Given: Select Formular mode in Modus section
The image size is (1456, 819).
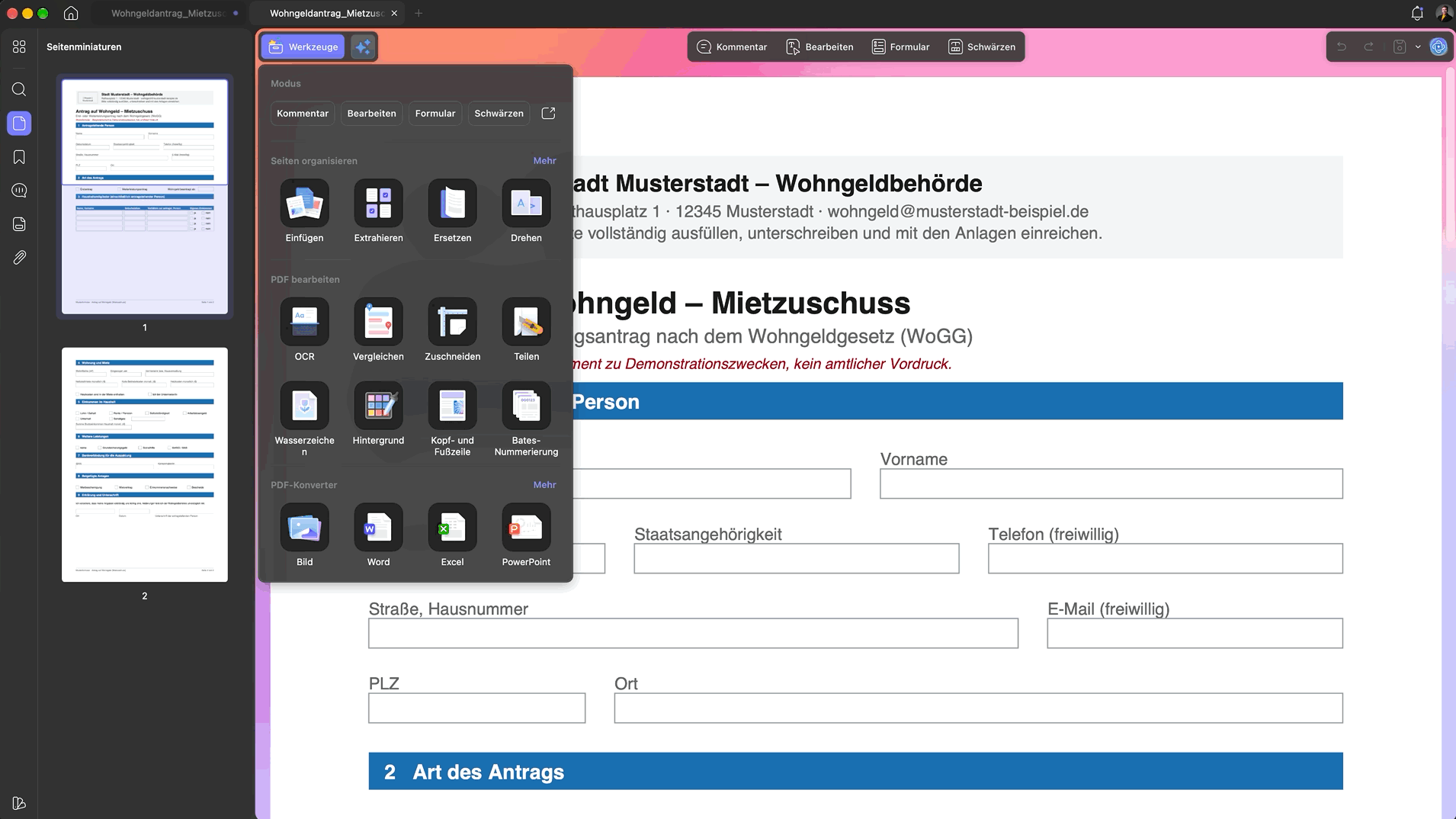Looking at the screenshot, I should click(435, 114).
